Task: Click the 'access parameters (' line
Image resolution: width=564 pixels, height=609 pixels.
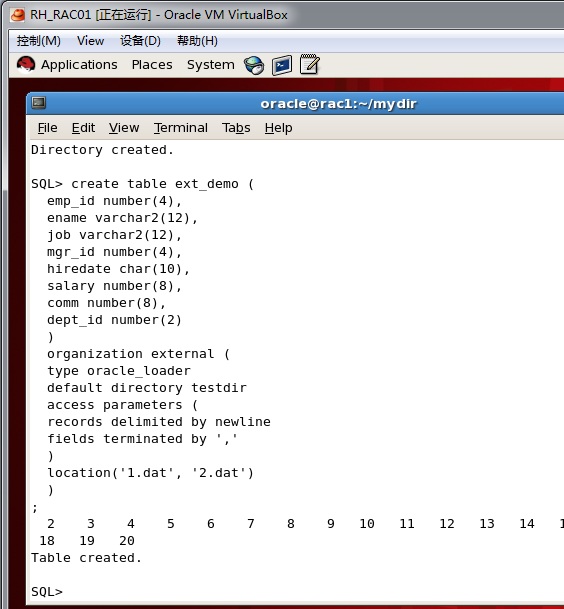Action: (x=122, y=405)
